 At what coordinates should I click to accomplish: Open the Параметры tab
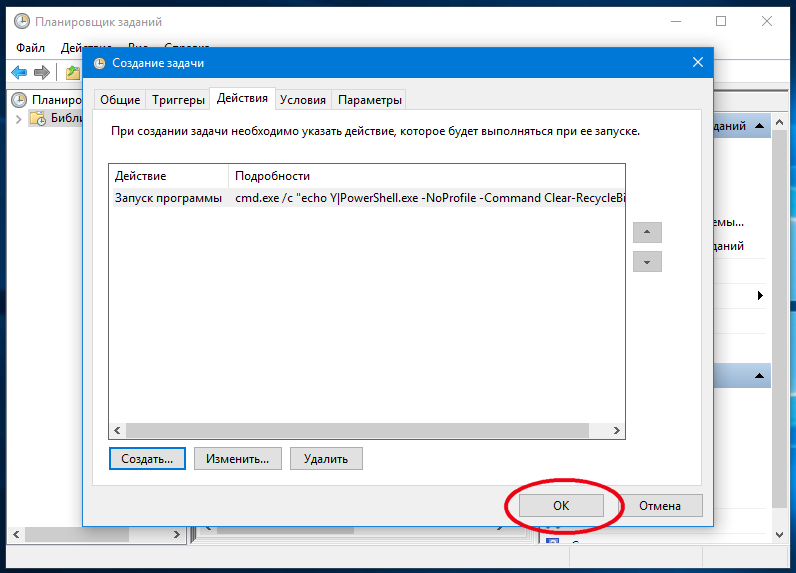pyautogui.click(x=370, y=100)
